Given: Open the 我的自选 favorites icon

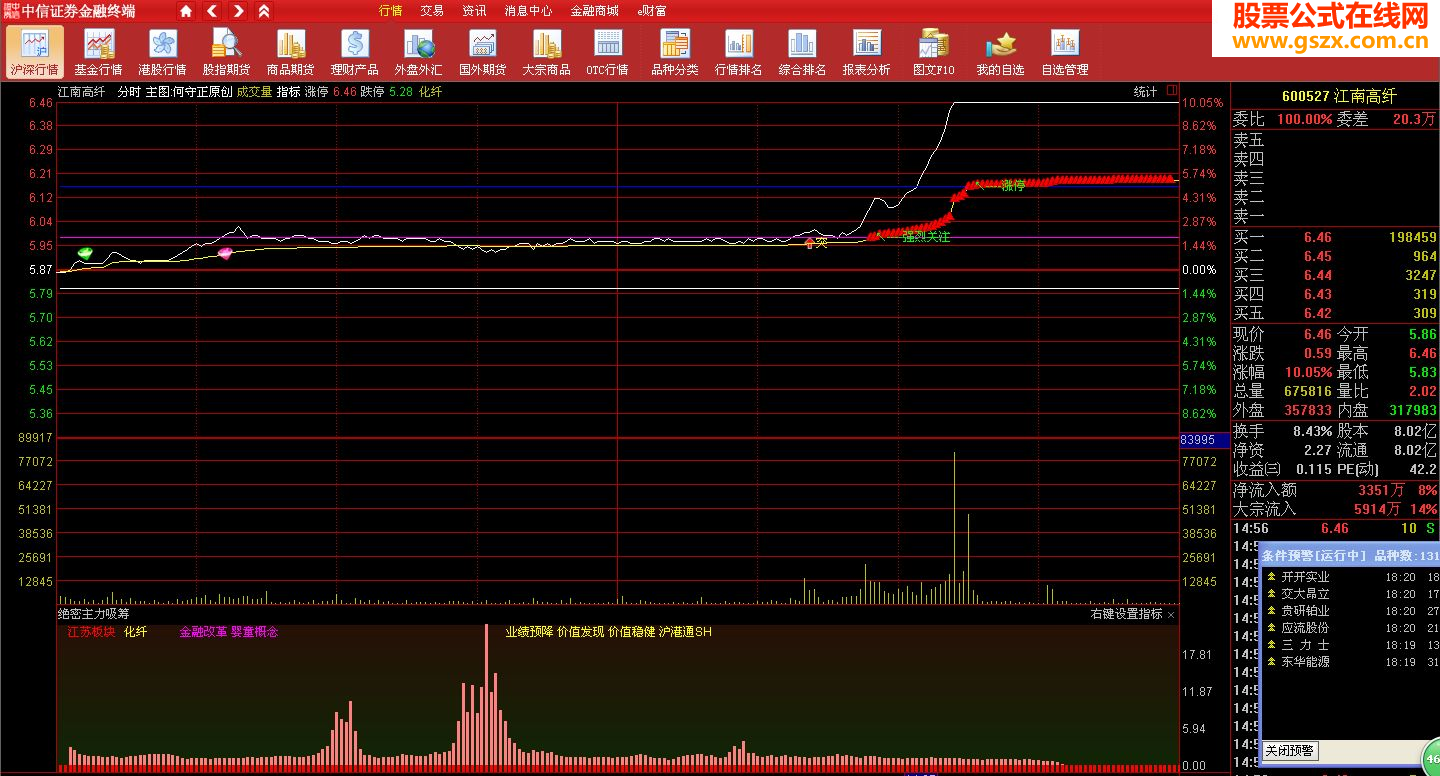Looking at the screenshot, I should click(x=1000, y=52).
